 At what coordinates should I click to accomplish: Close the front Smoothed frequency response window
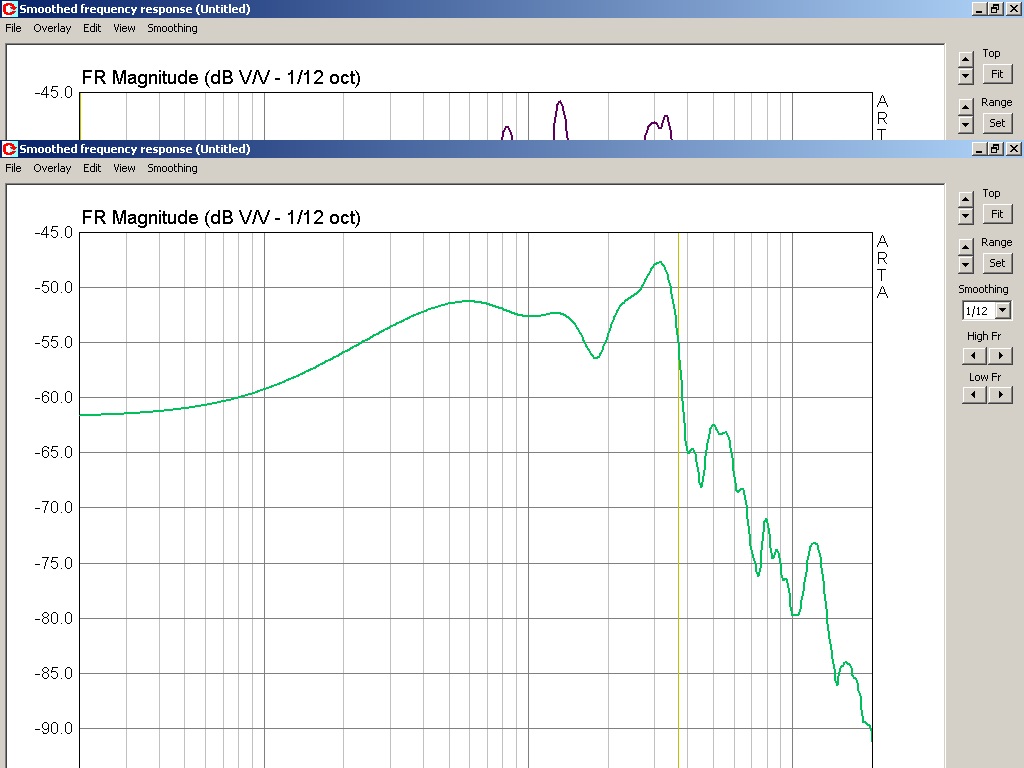pyautogui.click(x=1014, y=149)
